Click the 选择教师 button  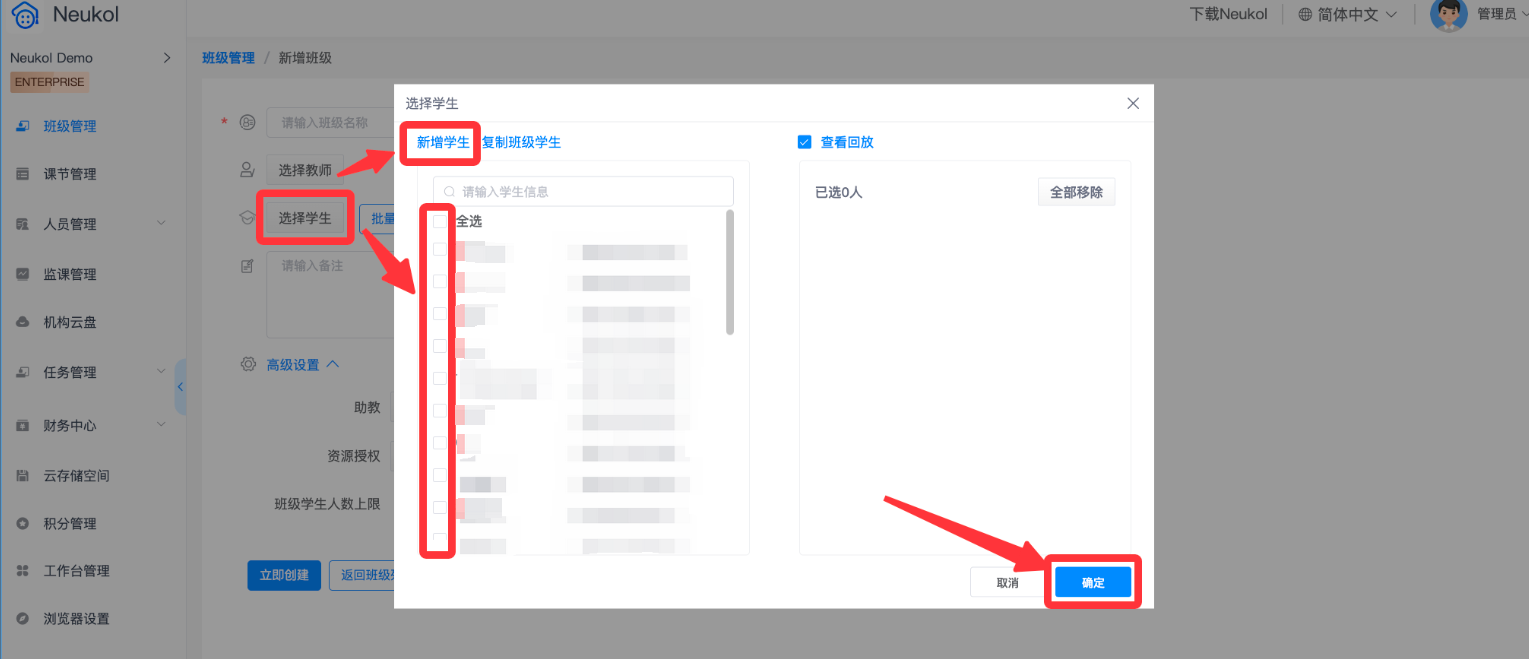tap(305, 170)
